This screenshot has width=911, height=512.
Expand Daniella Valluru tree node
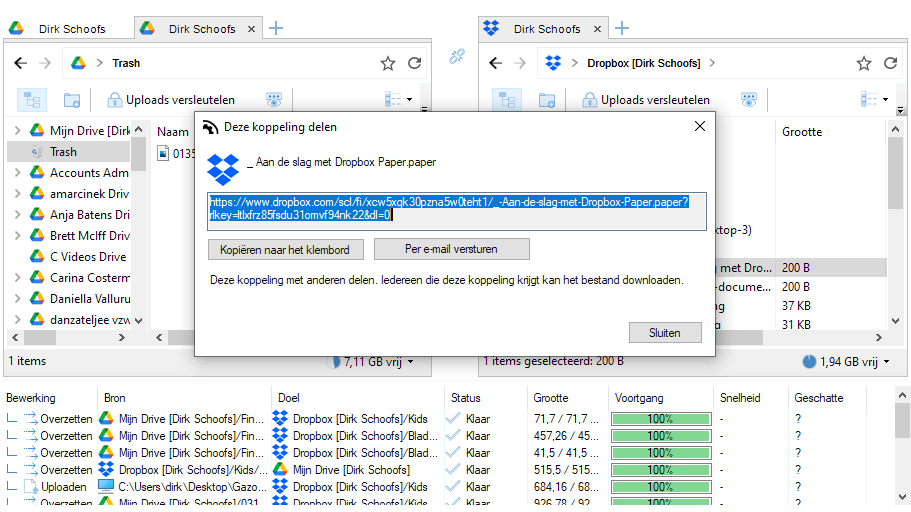pyautogui.click(x=17, y=298)
